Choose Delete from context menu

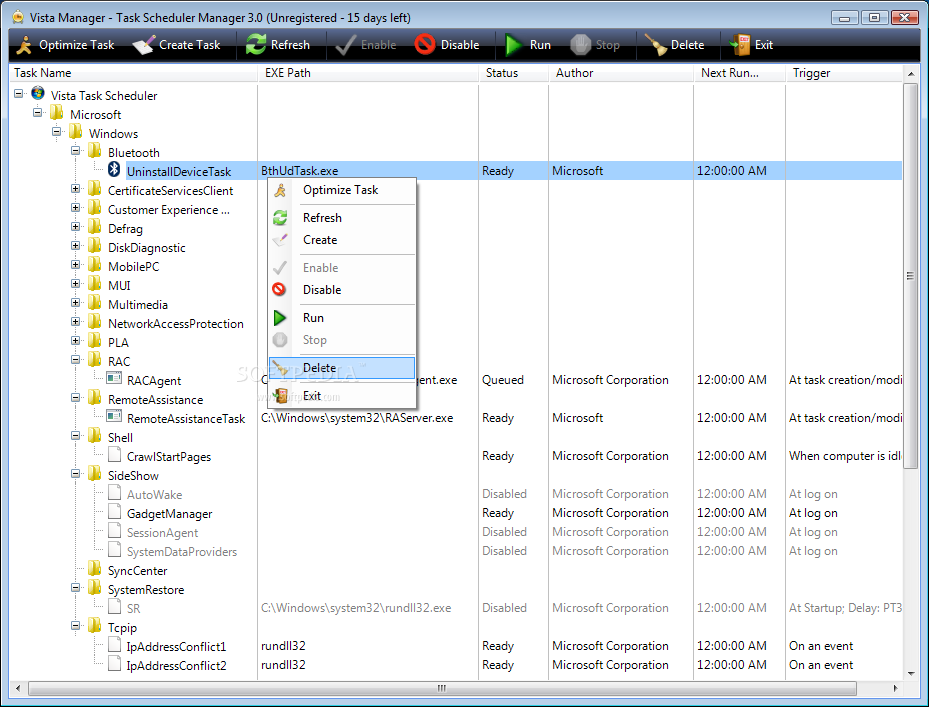pos(342,368)
